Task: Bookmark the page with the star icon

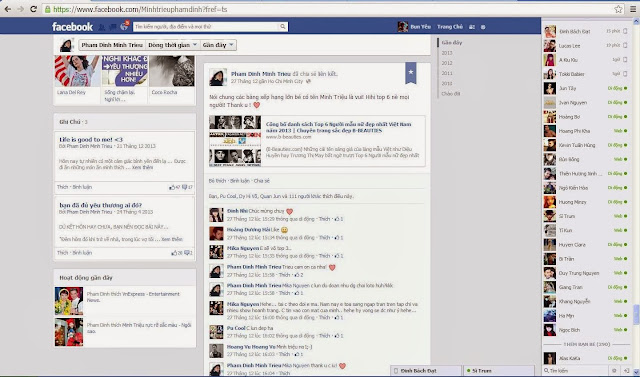Action: click(618, 9)
